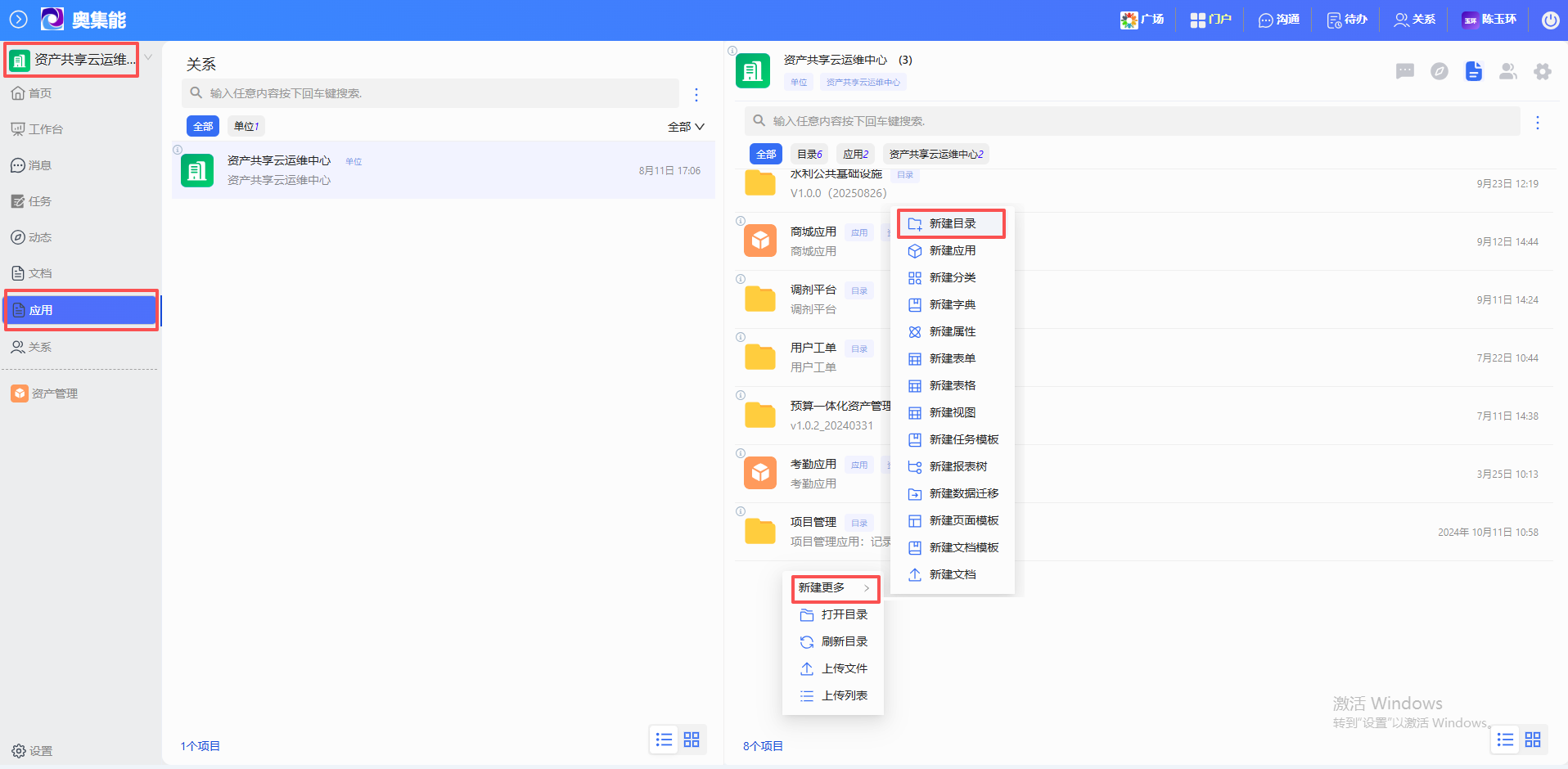1568x769 pixels.
Task: Open the chat message icon in right panel header
Action: coord(1404,71)
